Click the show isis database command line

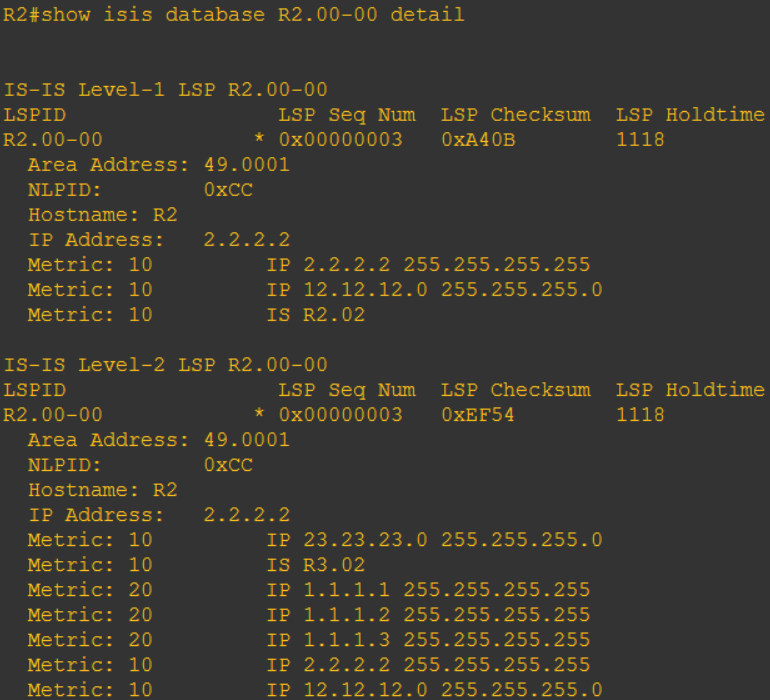[x=234, y=15]
